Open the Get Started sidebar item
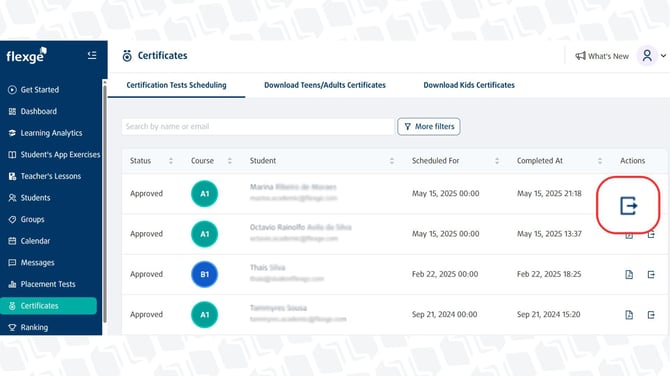 click(34, 90)
